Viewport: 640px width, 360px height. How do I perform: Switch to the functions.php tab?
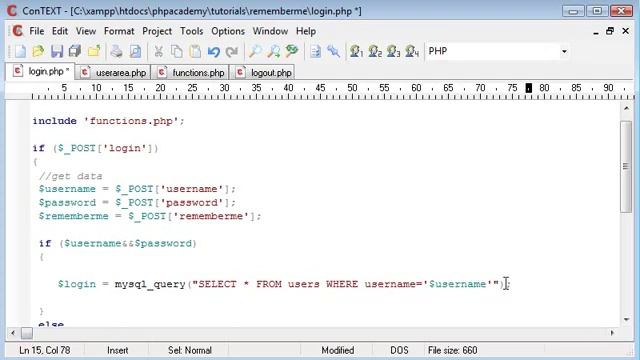pos(191,73)
